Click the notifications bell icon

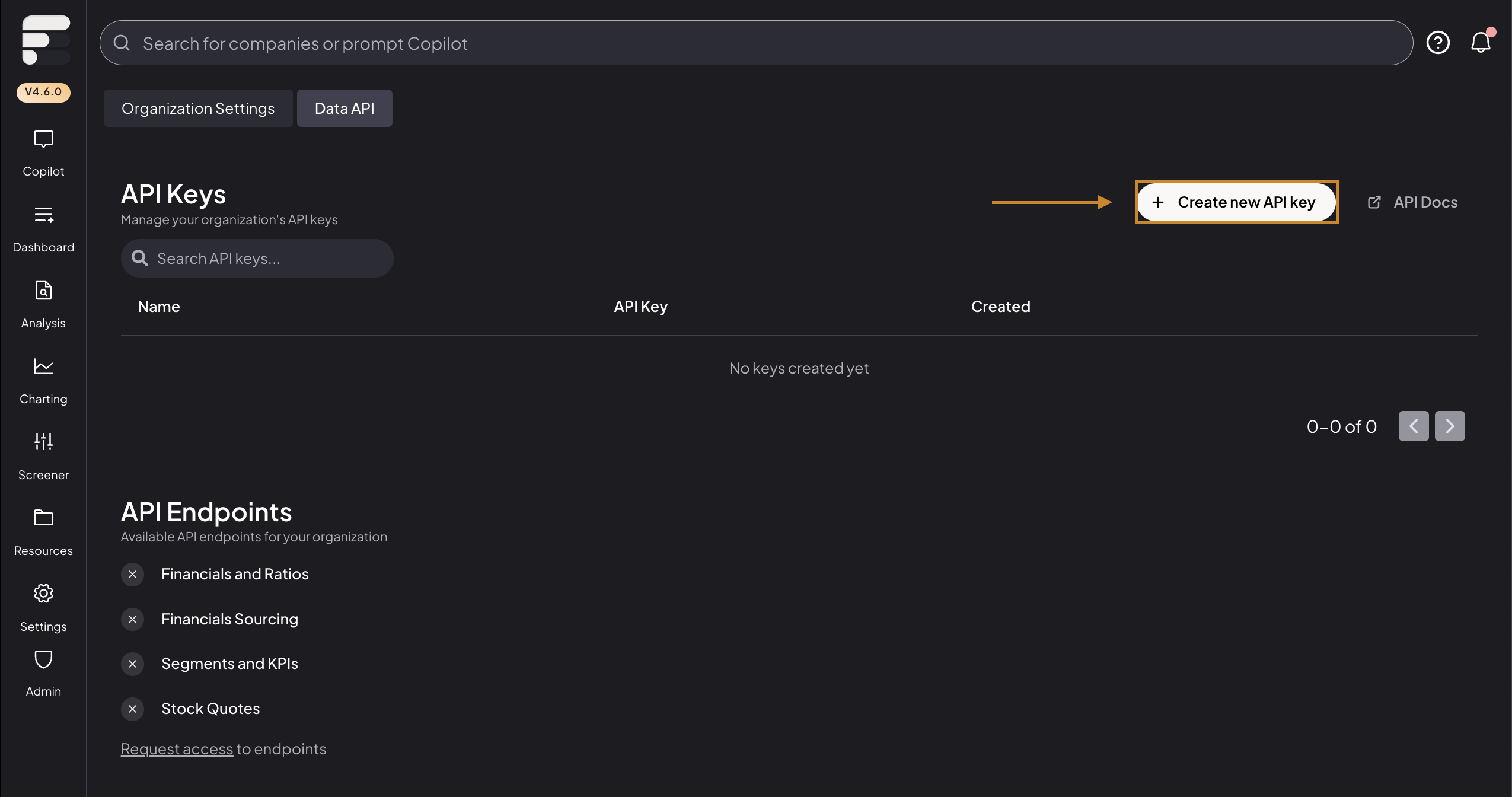1481,43
